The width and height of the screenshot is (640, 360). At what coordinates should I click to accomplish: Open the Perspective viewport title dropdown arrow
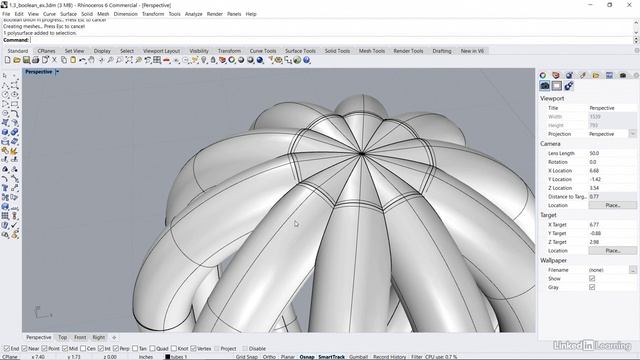57,72
